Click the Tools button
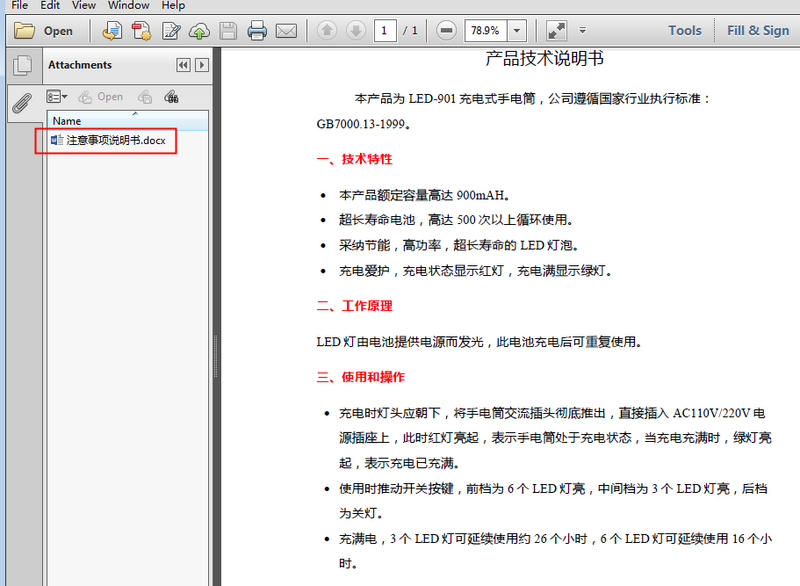800x586 pixels. click(x=684, y=30)
